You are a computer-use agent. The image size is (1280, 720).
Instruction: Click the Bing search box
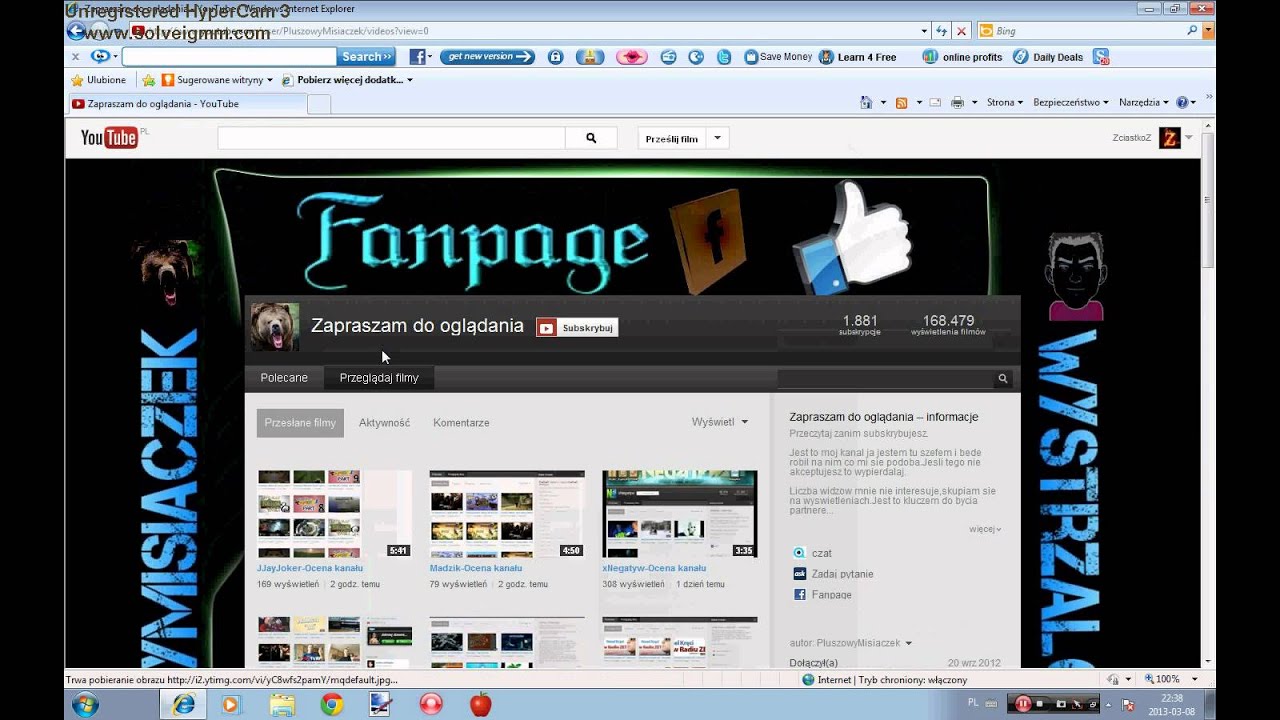pos(1088,31)
